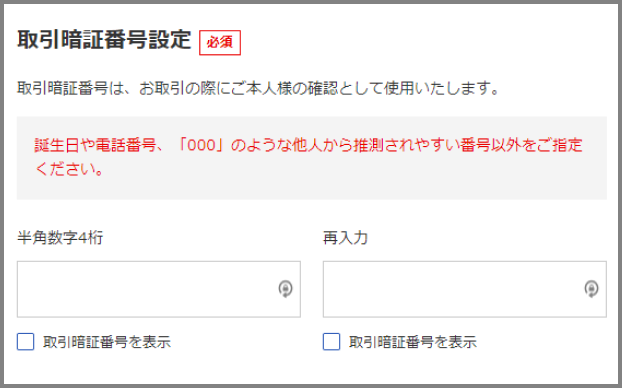Click the ください。 text ending the warning
622x388 pixels.
70,169
